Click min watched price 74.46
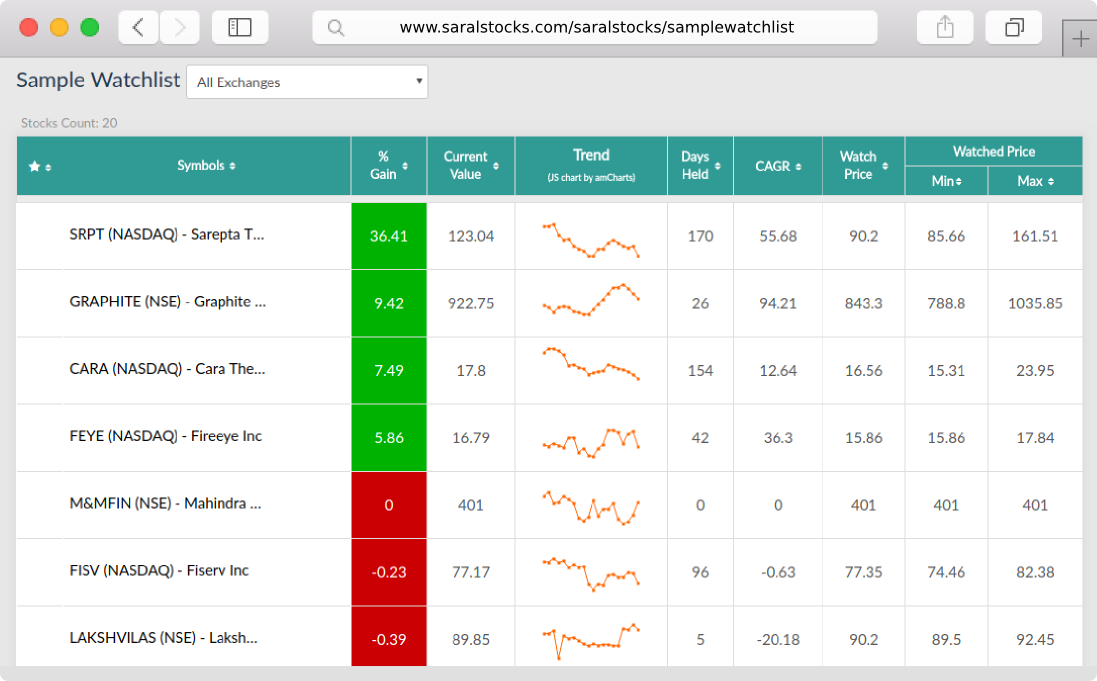Image resolution: width=1097 pixels, height=681 pixels. [x=947, y=572]
